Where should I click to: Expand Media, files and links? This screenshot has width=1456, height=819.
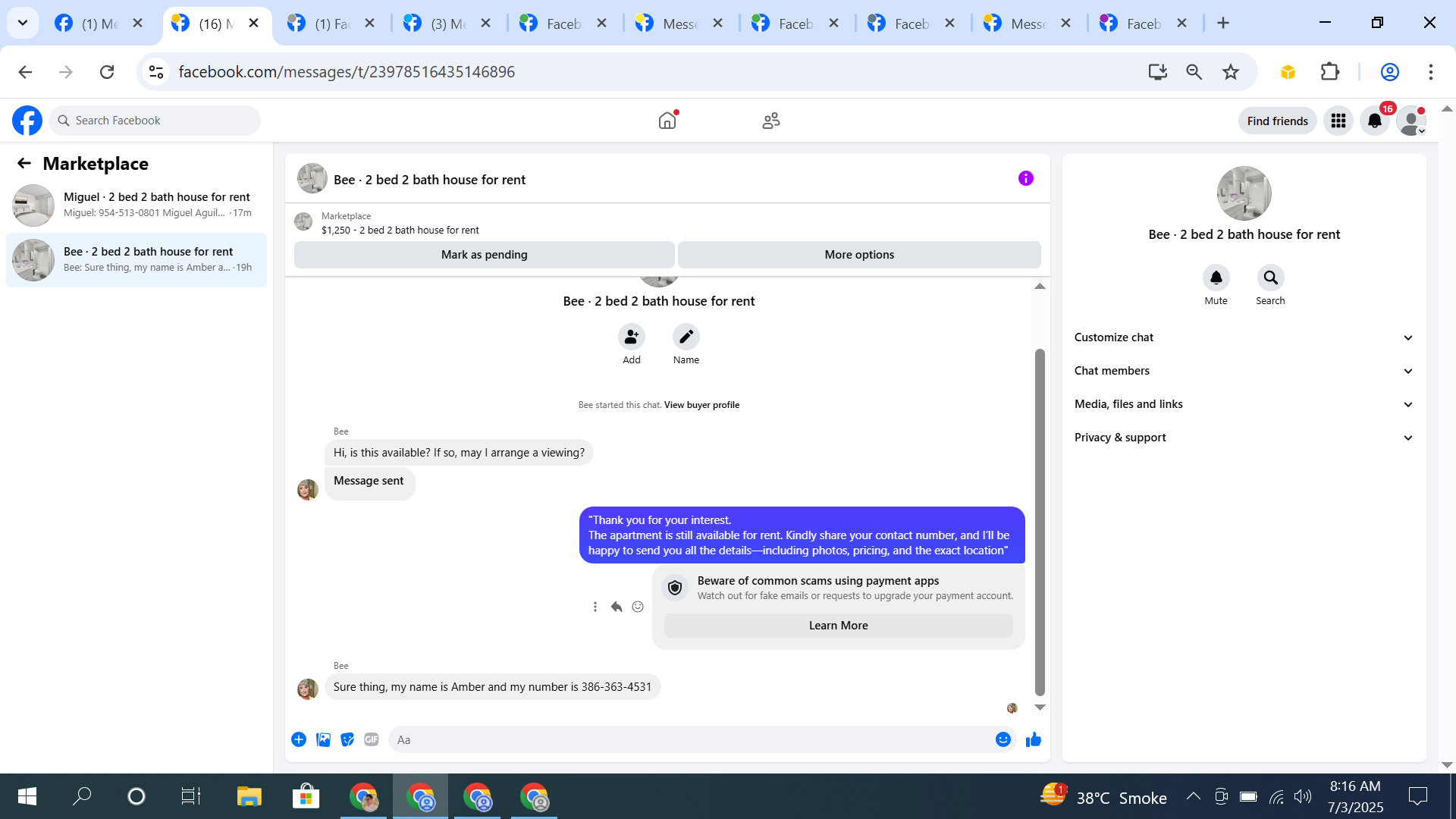tap(1244, 404)
